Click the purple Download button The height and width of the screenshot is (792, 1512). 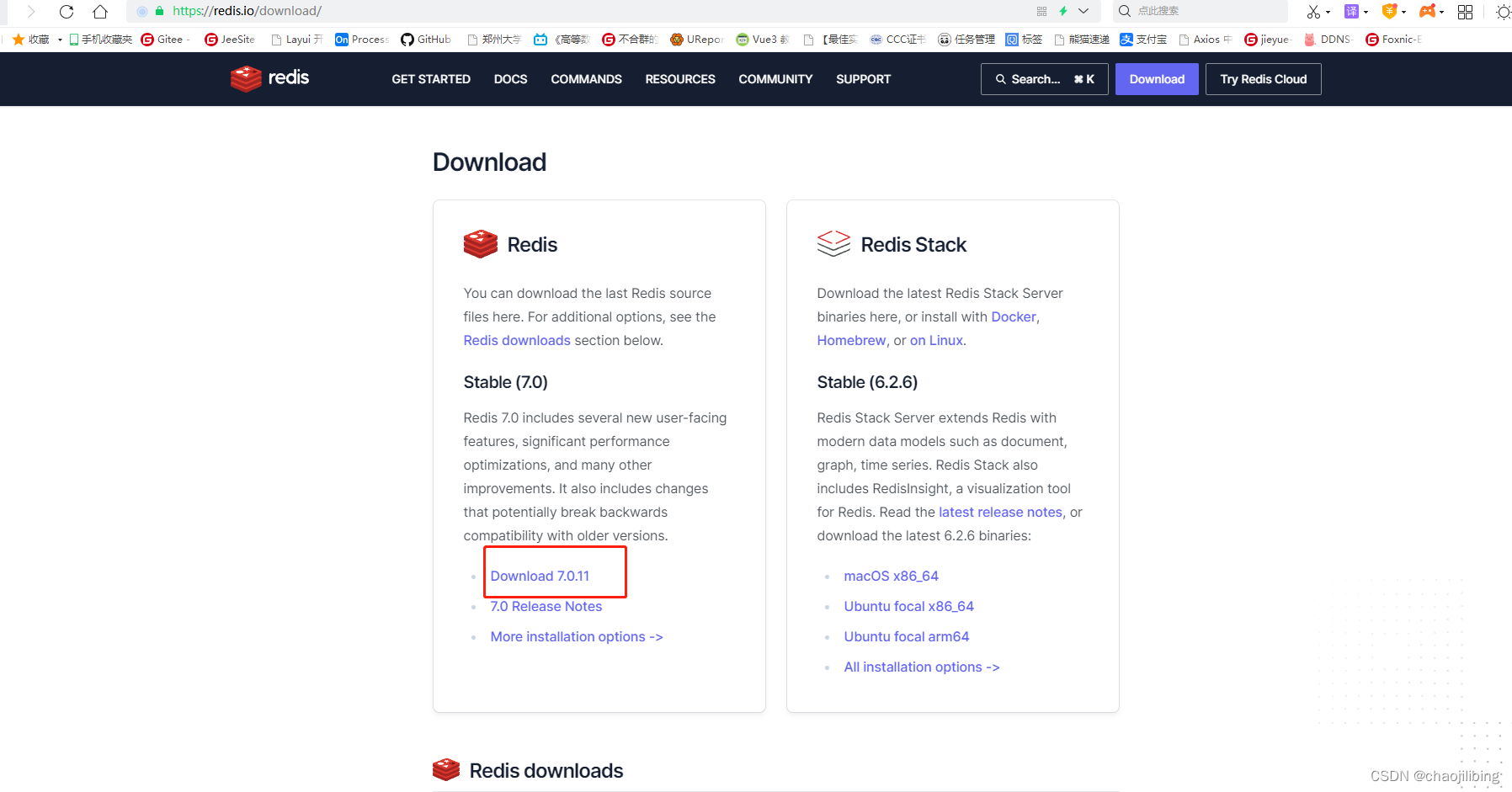click(1157, 79)
